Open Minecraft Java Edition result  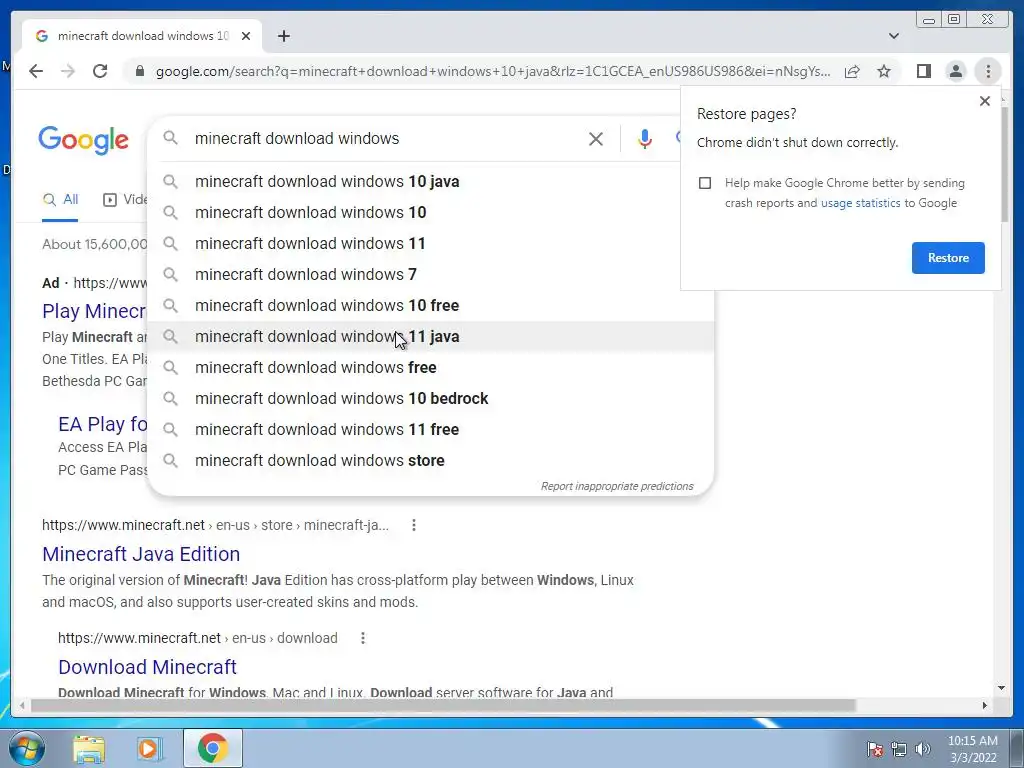pos(141,554)
